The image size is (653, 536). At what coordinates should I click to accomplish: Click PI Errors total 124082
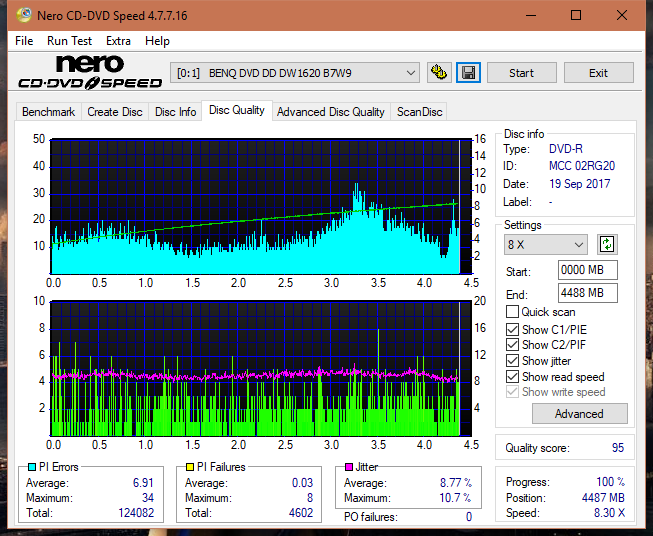point(136,513)
